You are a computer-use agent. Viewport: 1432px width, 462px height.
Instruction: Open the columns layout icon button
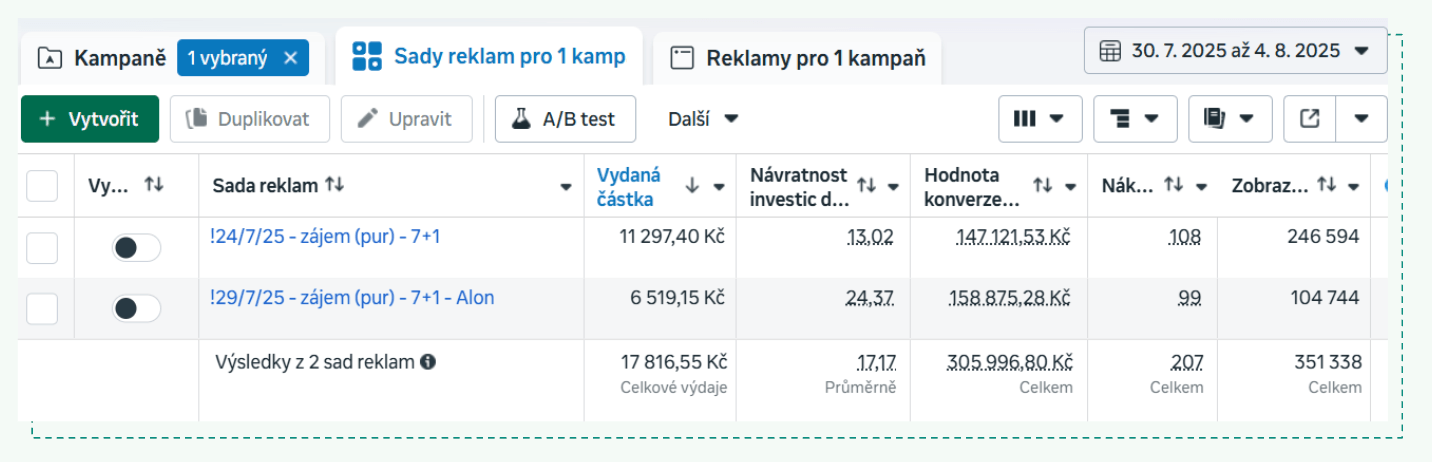click(x=1040, y=119)
